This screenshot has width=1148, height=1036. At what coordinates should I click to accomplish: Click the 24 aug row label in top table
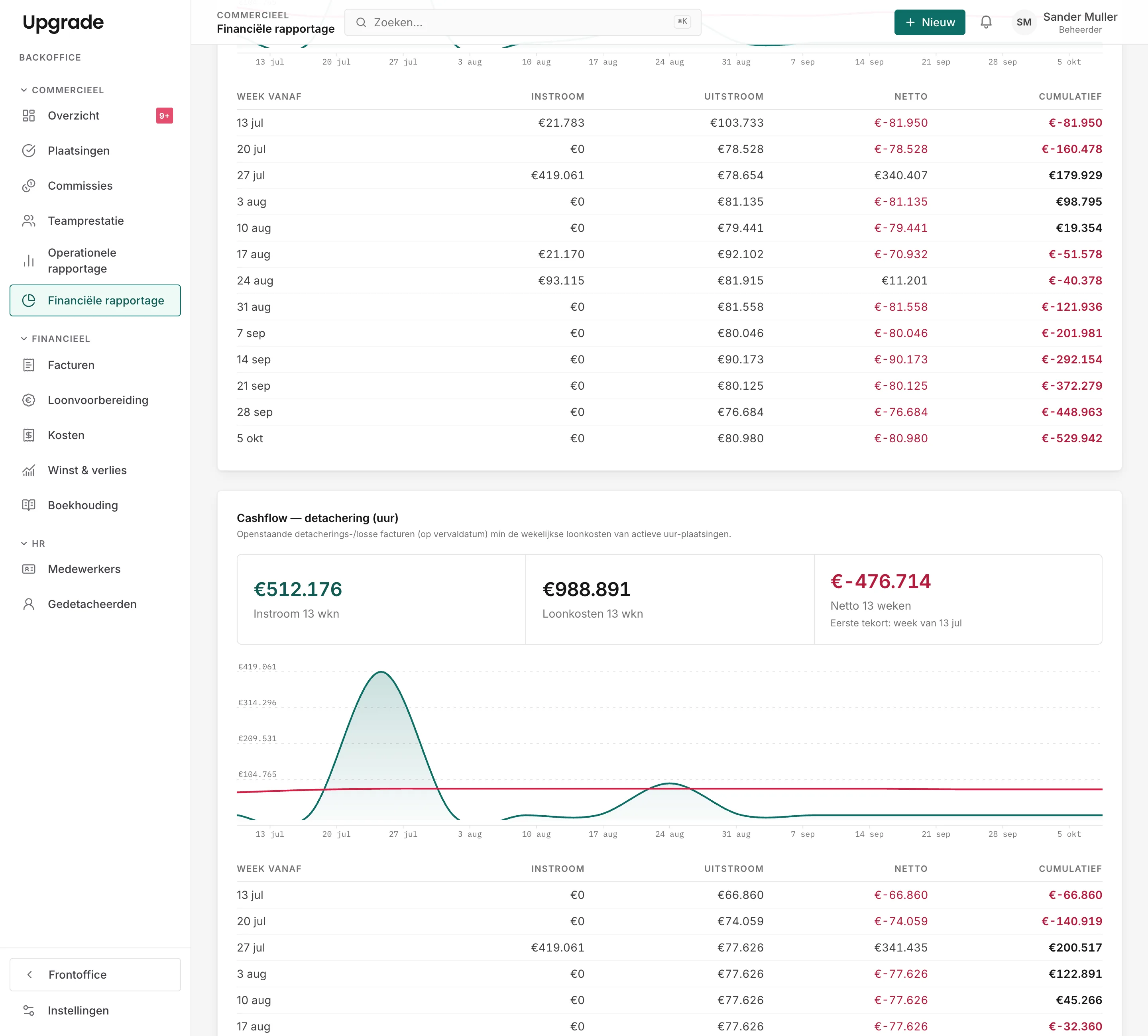(255, 281)
